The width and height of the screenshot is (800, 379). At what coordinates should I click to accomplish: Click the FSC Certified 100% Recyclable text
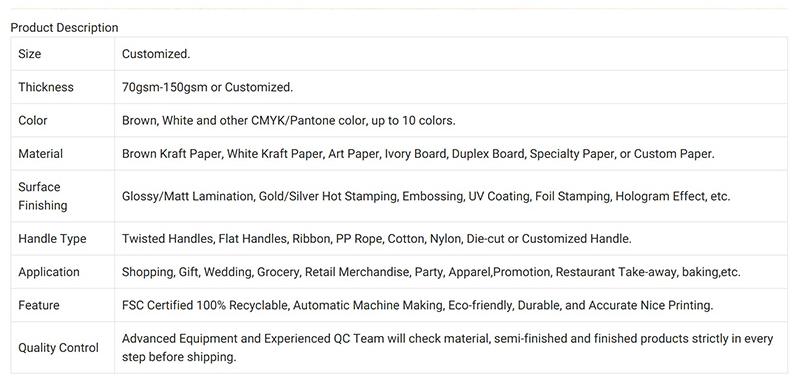click(417, 305)
